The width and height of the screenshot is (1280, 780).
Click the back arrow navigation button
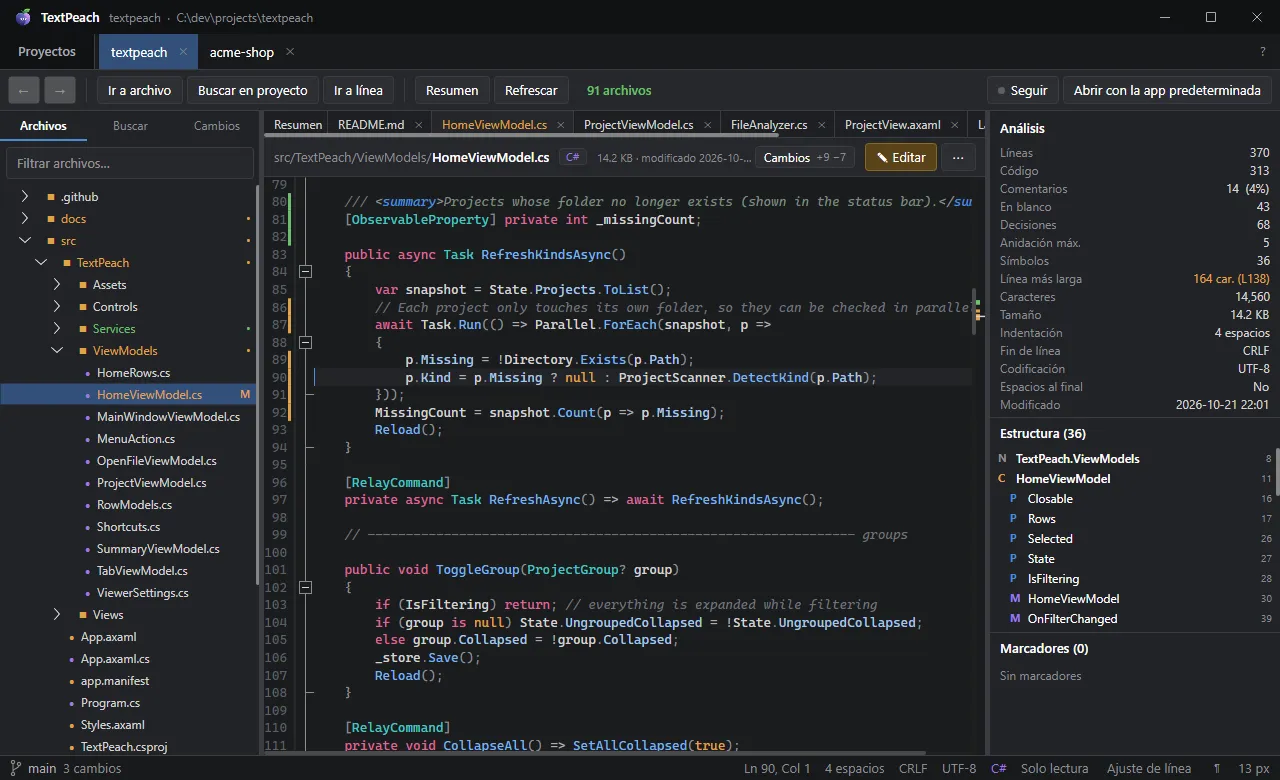click(x=24, y=90)
